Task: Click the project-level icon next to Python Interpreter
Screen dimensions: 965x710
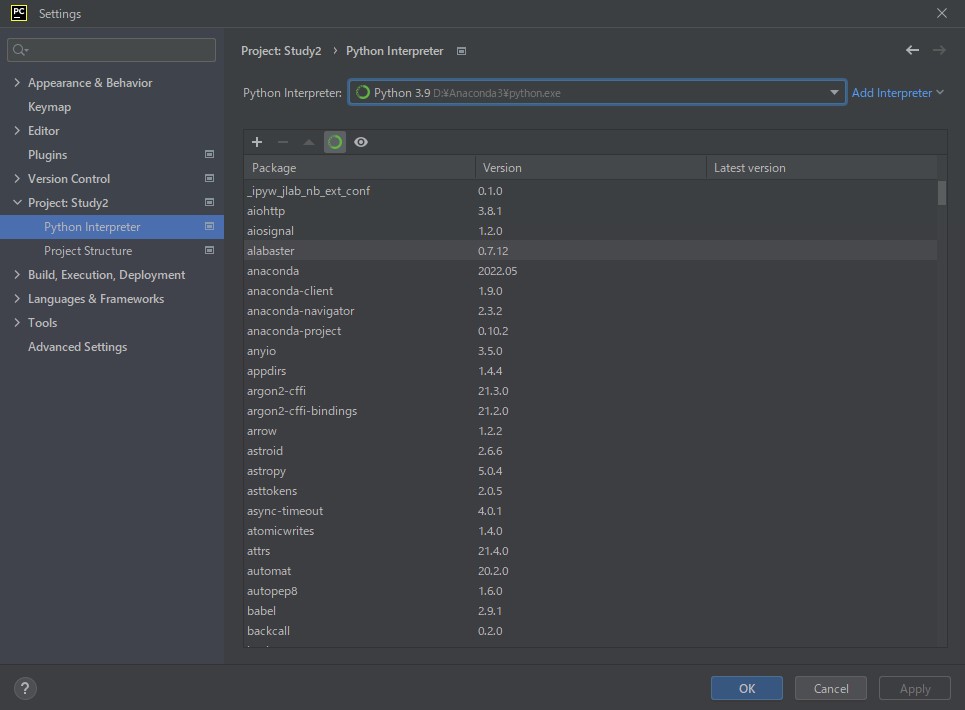Action: coord(209,226)
